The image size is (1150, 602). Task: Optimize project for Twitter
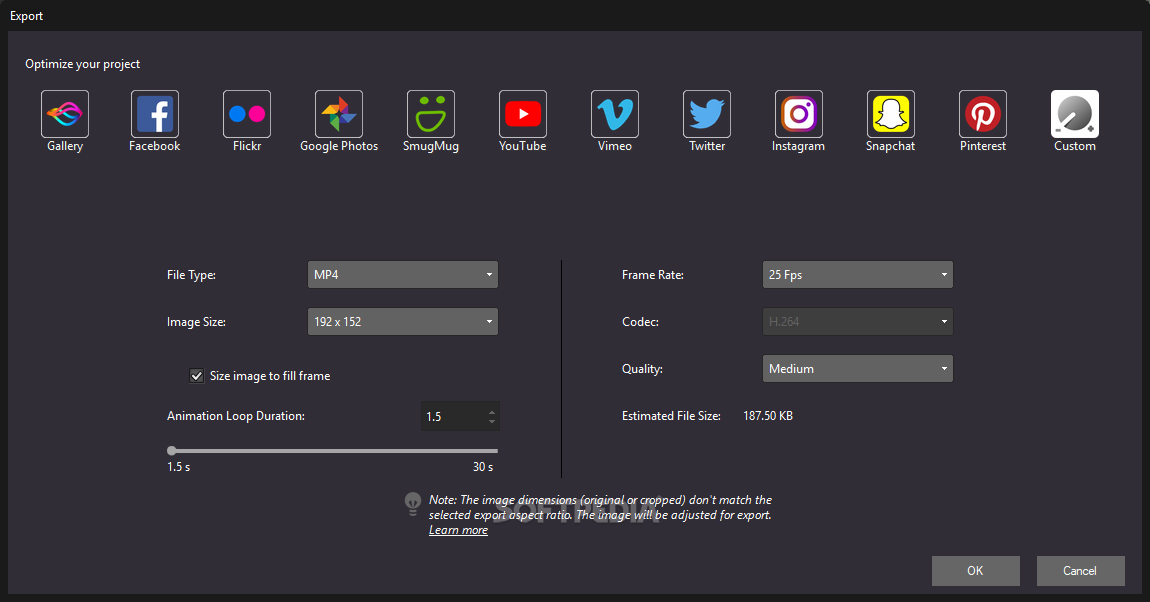pos(707,114)
